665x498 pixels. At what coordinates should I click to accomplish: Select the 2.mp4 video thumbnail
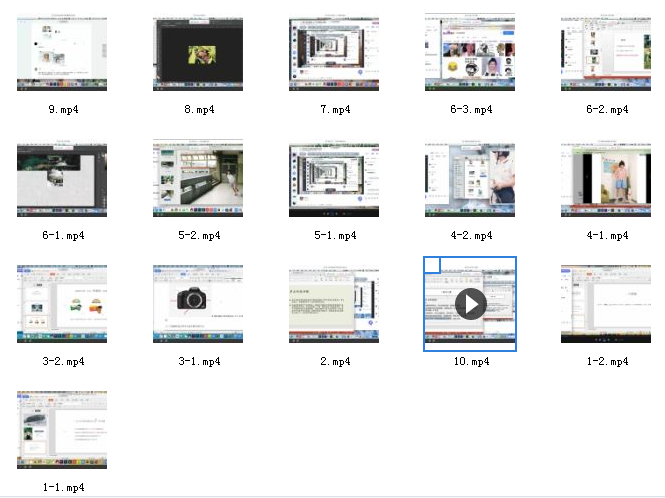click(334, 305)
